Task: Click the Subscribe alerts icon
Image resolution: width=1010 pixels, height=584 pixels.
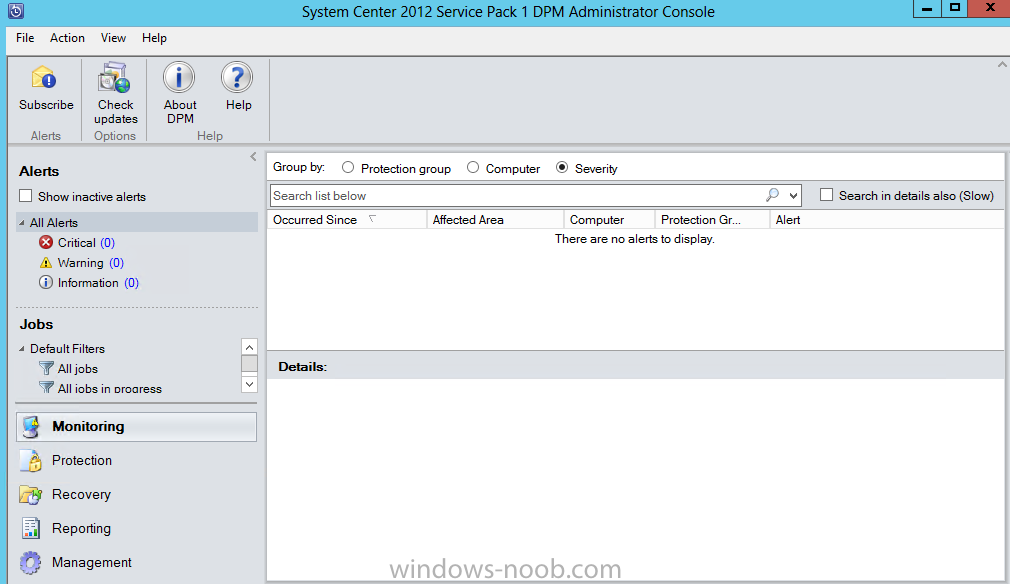Action: (x=44, y=78)
